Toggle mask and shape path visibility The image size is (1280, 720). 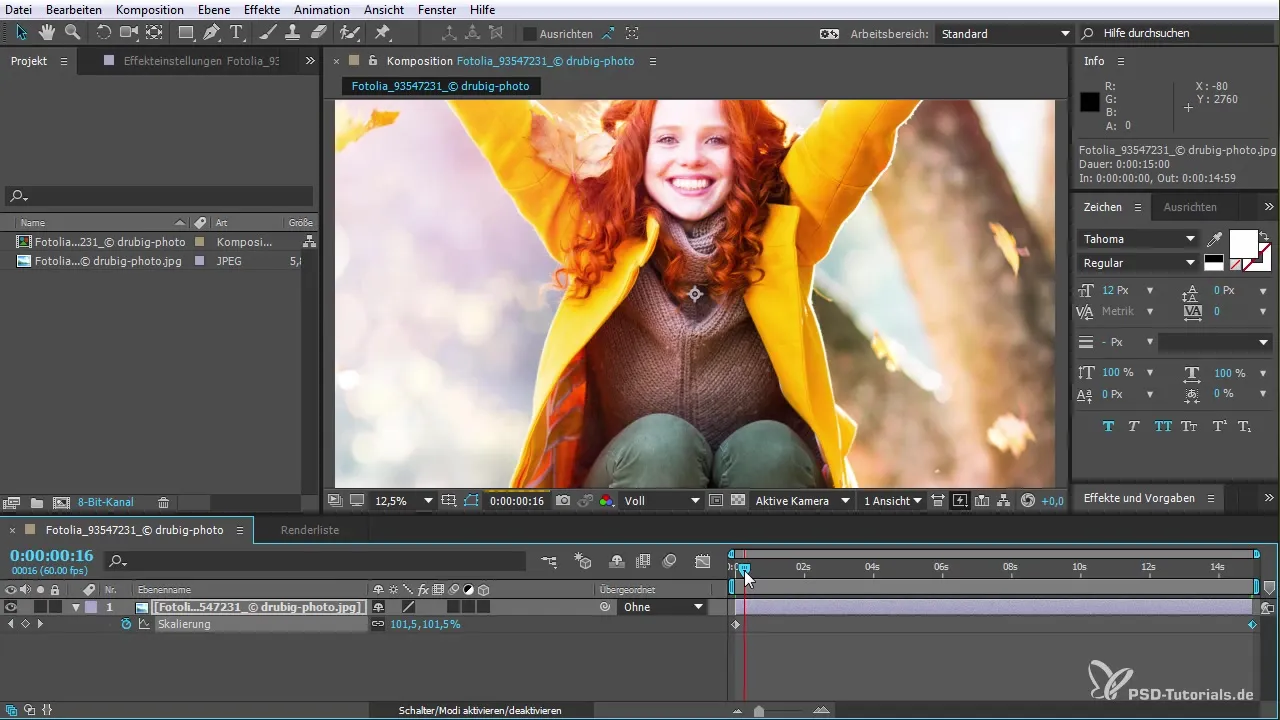[x=471, y=501]
